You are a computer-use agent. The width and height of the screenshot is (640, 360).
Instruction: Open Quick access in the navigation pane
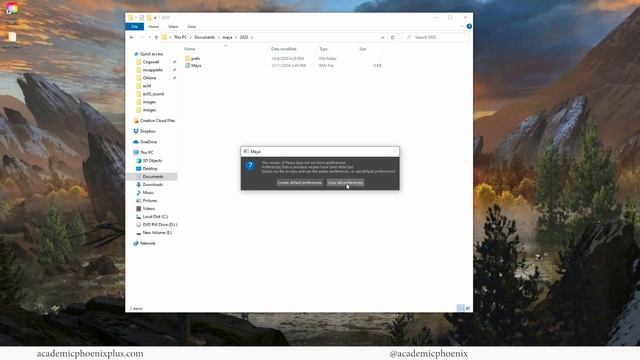[x=151, y=54]
